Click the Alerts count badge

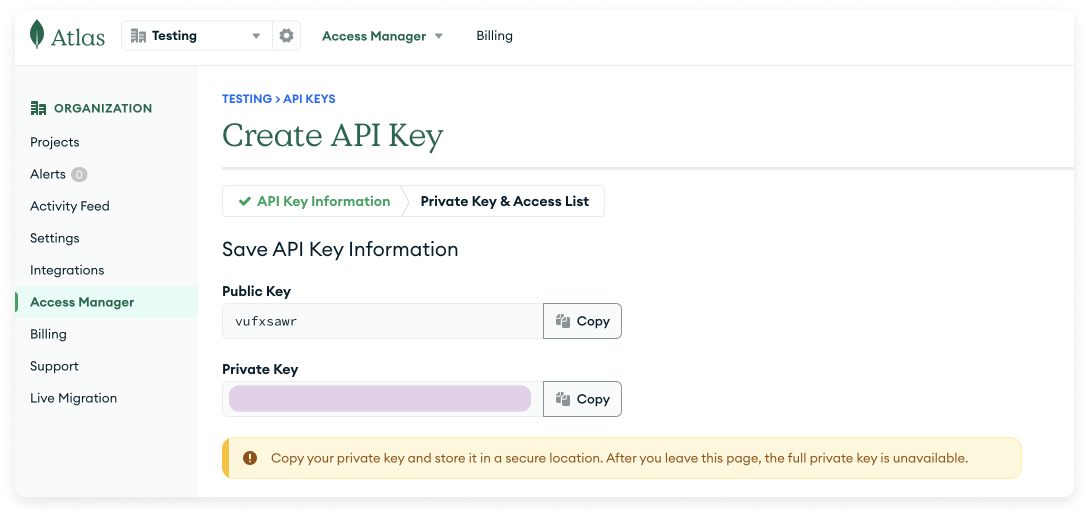tap(79, 174)
